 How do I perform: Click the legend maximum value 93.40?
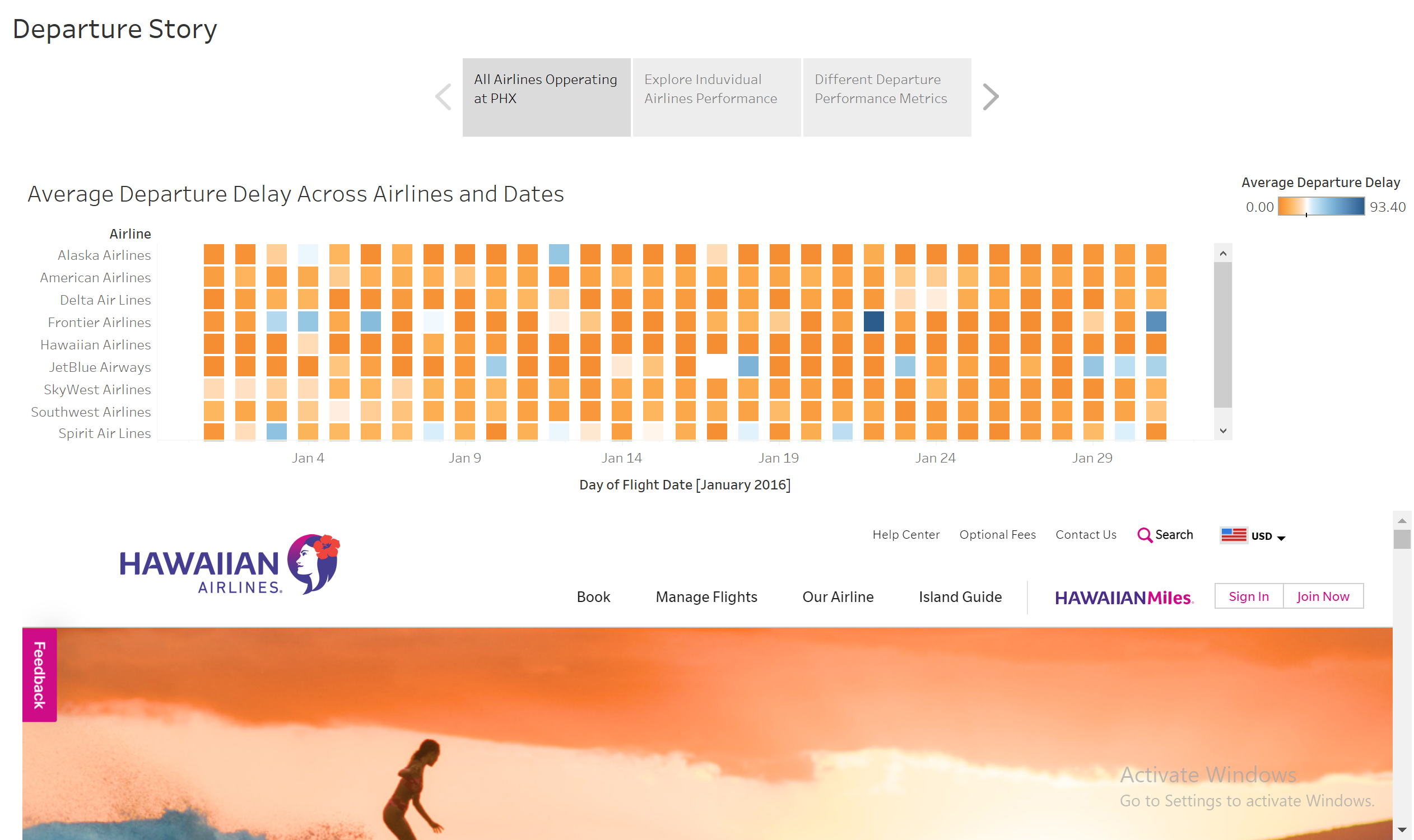1388,207
